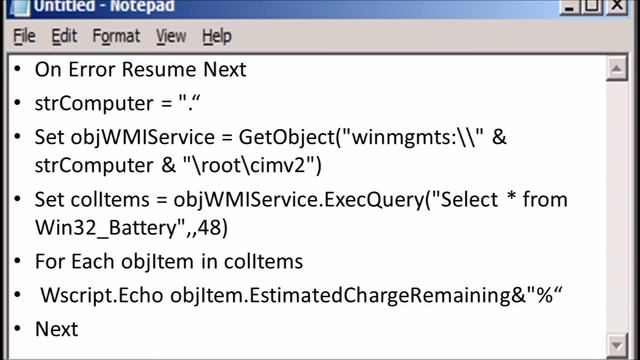Minimize the Notepad window

pyautogui.click(x=569, y=7)
